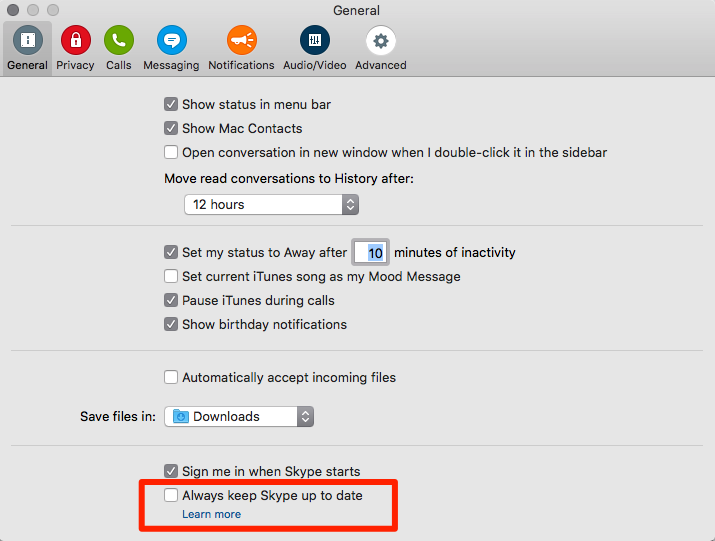Image resolution: width=715 pixels, height=541 pixels.
Task: Click the 'Move read conversations to History after:' label
Action: coord(289,178)
